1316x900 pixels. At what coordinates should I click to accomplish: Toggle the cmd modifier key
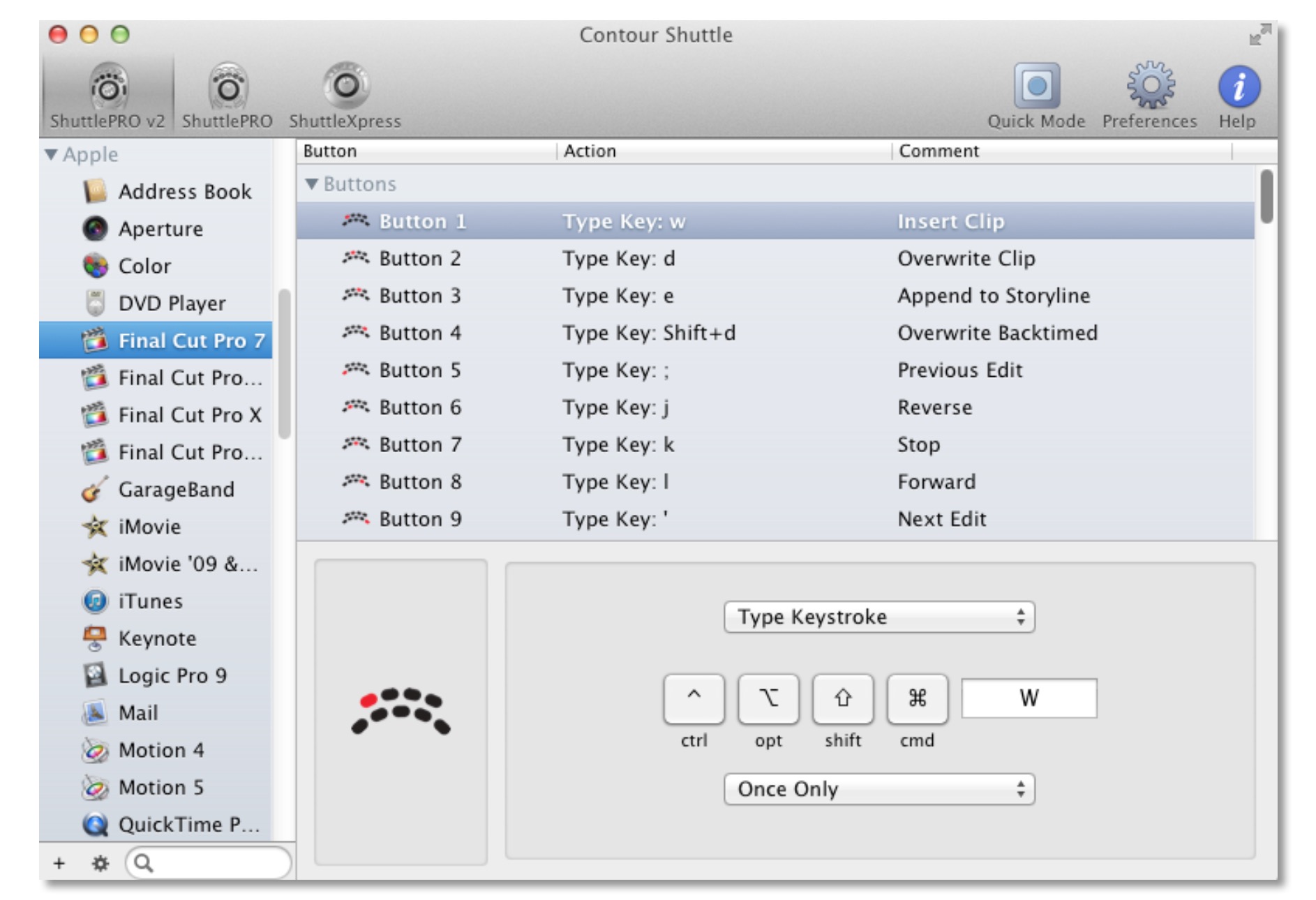coord(917,698)
